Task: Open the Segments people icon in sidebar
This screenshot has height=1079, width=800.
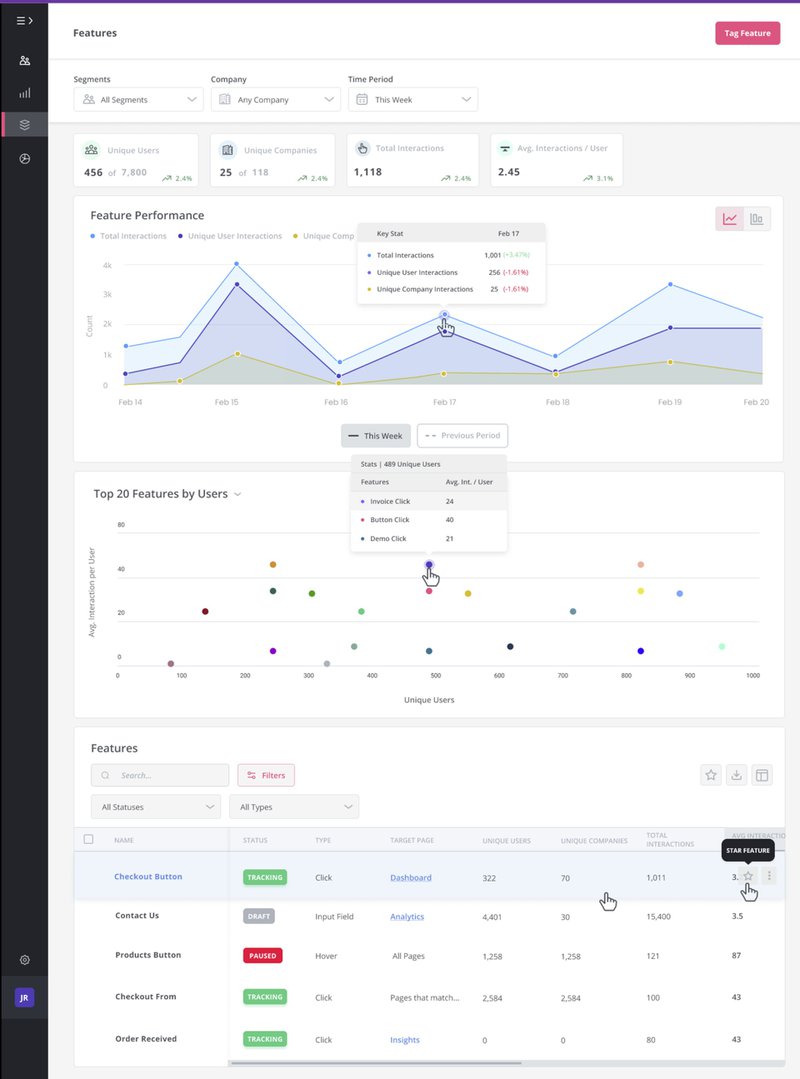Action: (24, 60)
